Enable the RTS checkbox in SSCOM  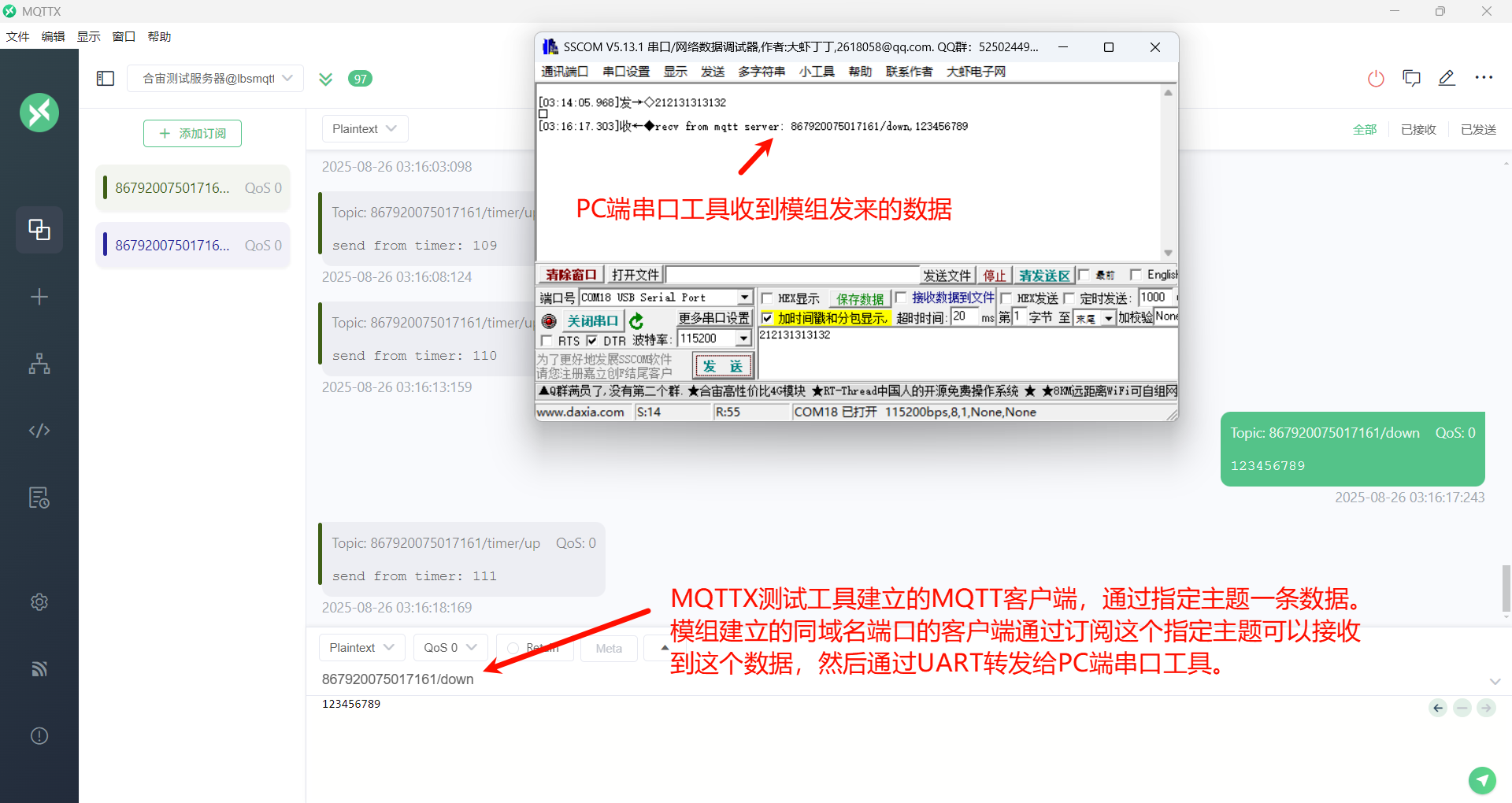coord(547,341)
